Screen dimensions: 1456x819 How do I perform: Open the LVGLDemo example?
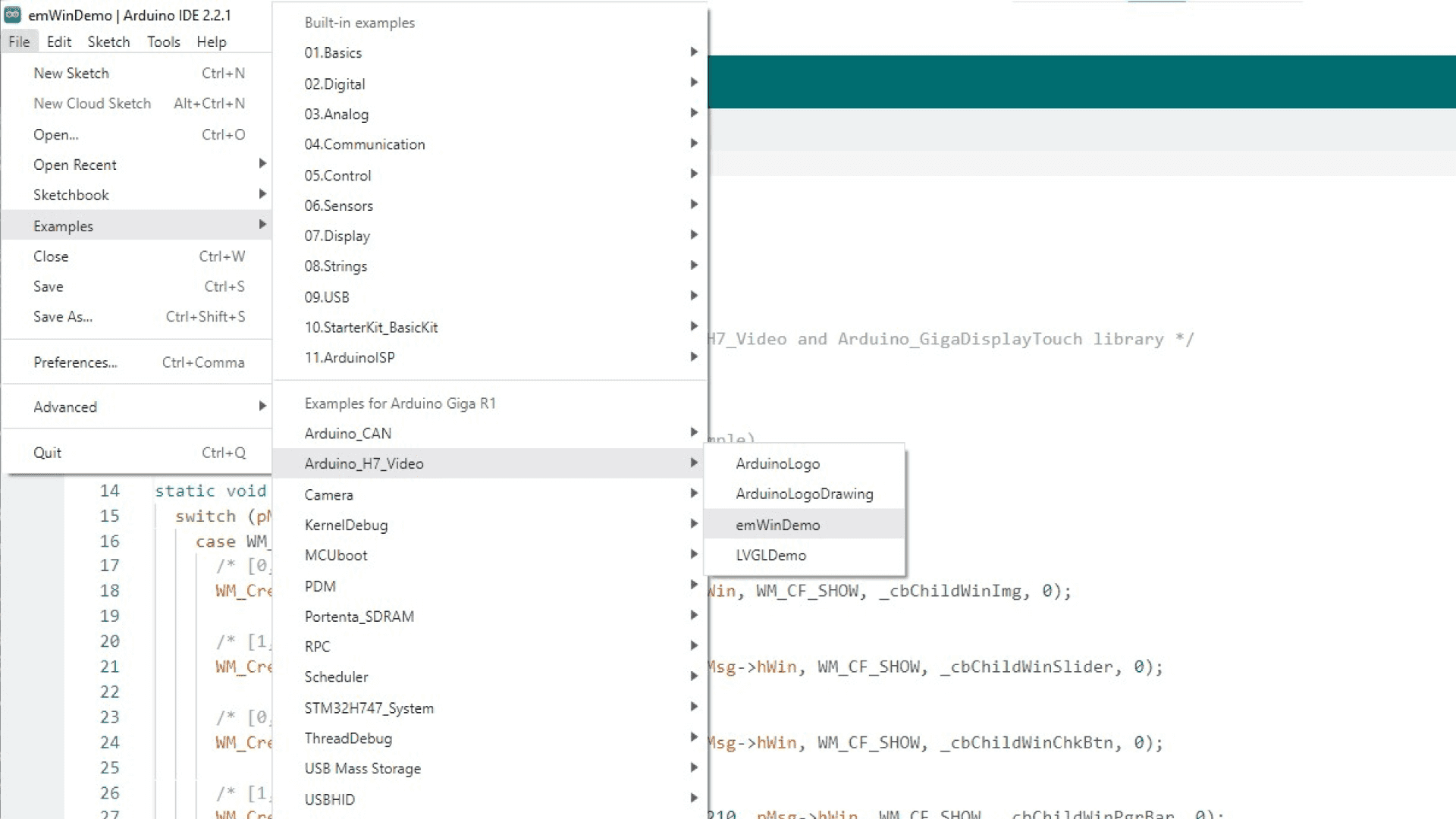coord(770,555)
